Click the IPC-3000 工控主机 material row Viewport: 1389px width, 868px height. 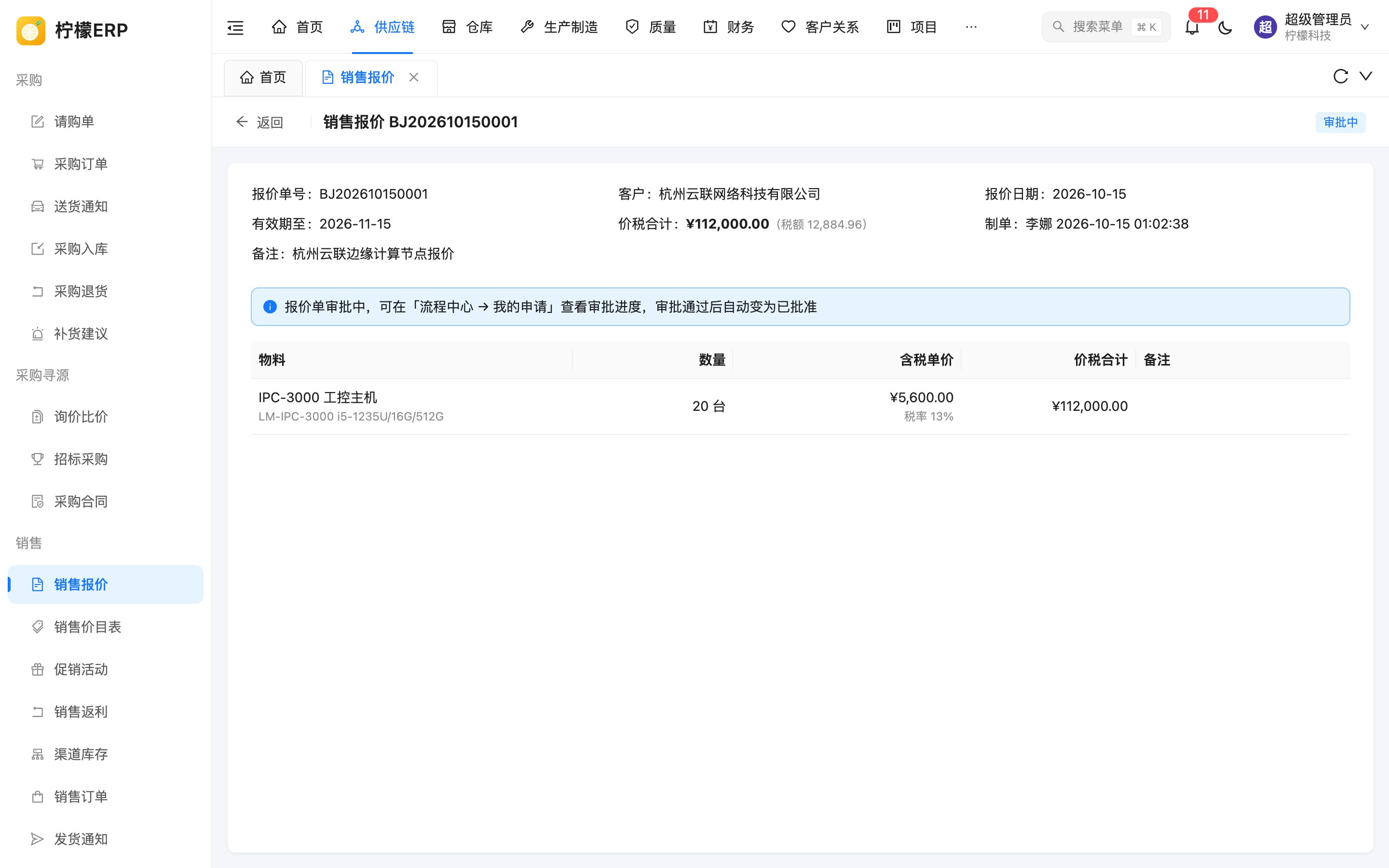click(800, 407)
